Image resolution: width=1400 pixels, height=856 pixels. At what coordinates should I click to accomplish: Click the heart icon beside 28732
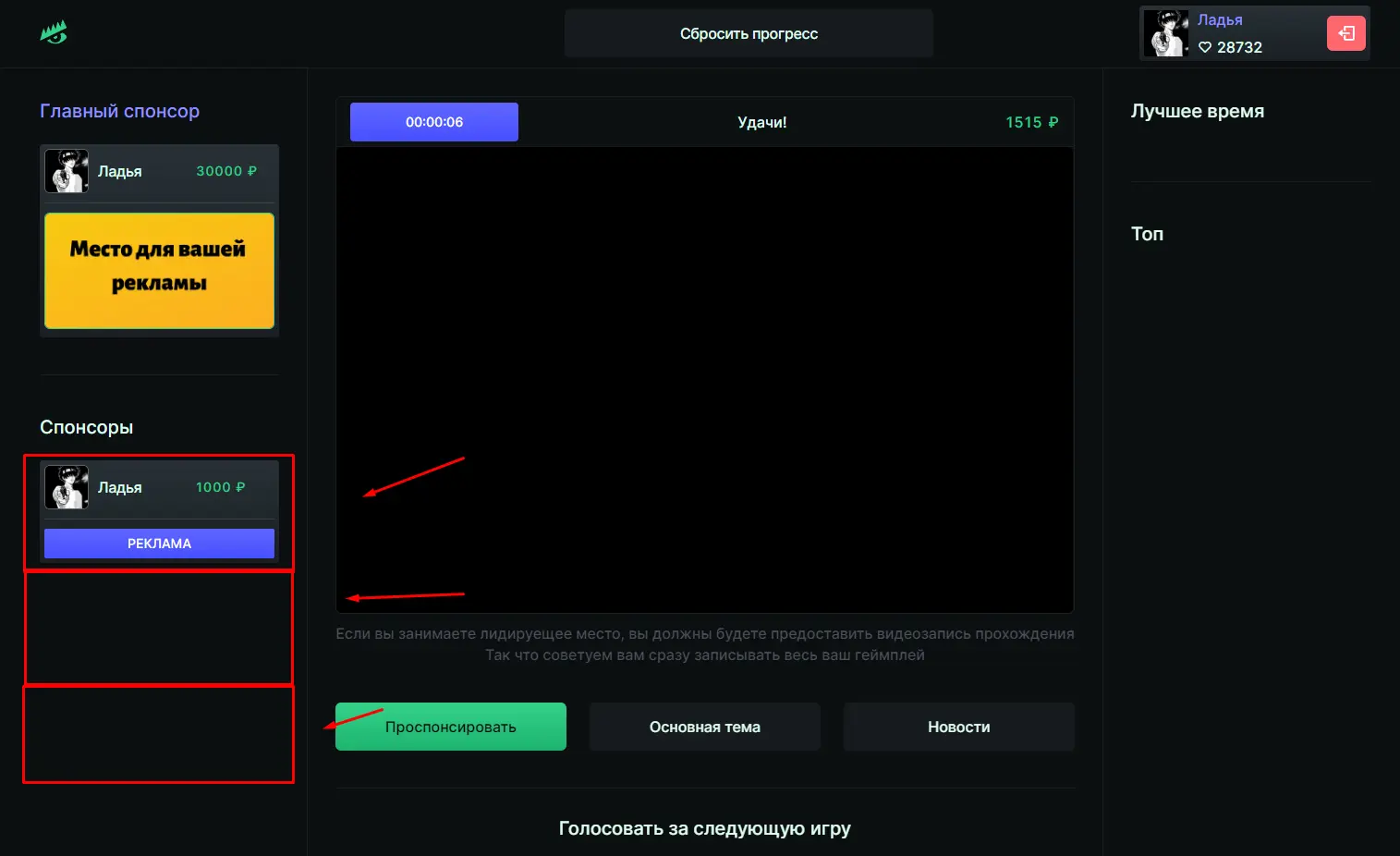coord(1205,47)
